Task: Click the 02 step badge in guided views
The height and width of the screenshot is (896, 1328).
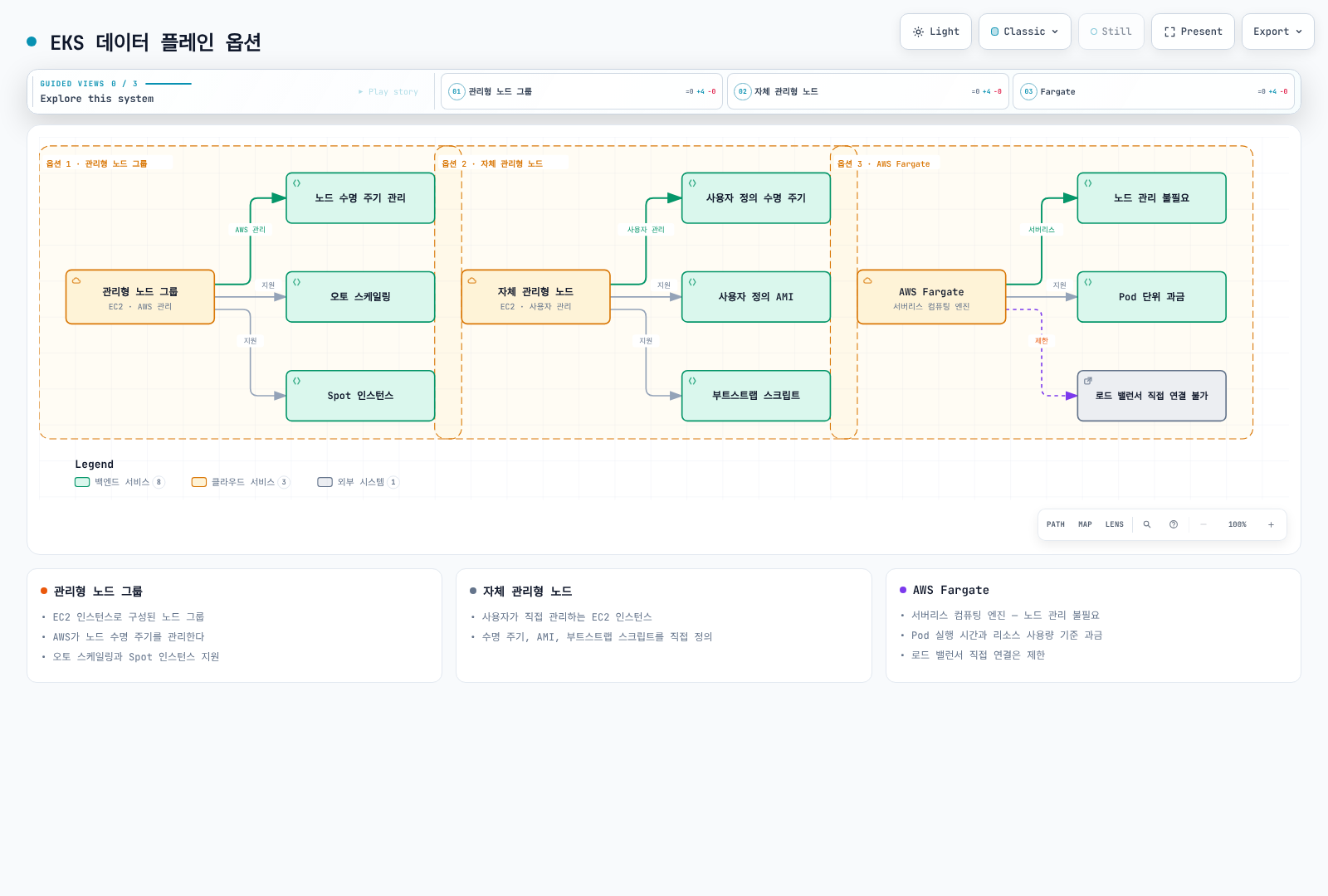Action: 743,91
